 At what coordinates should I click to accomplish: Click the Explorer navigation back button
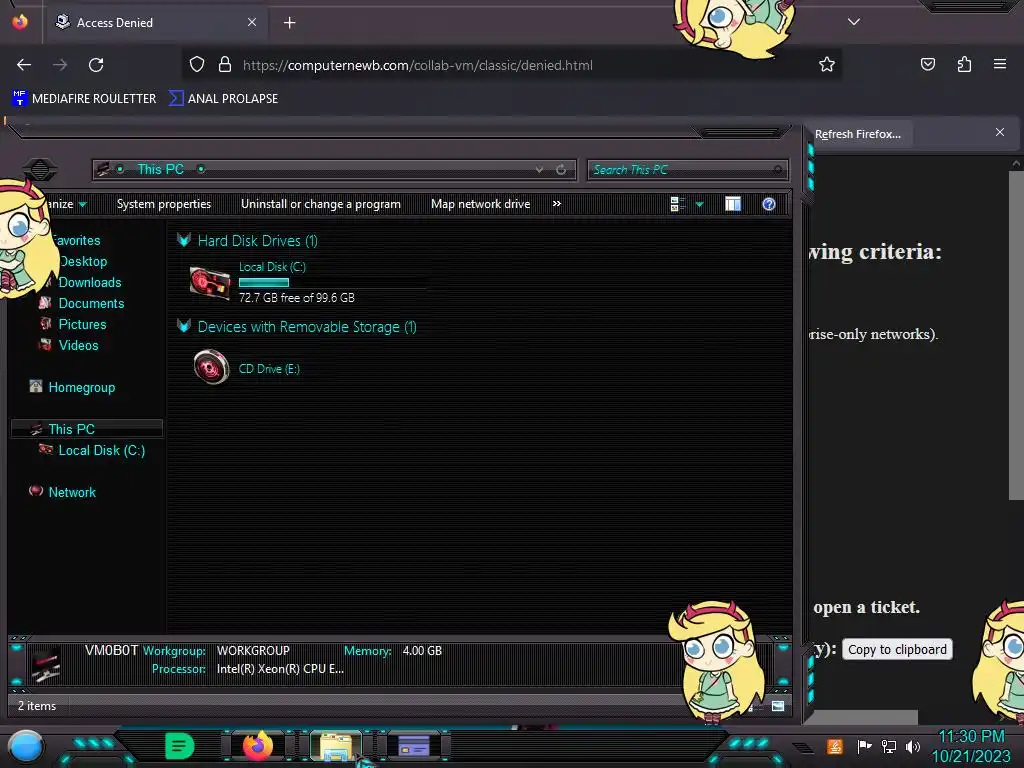(40, 169)
